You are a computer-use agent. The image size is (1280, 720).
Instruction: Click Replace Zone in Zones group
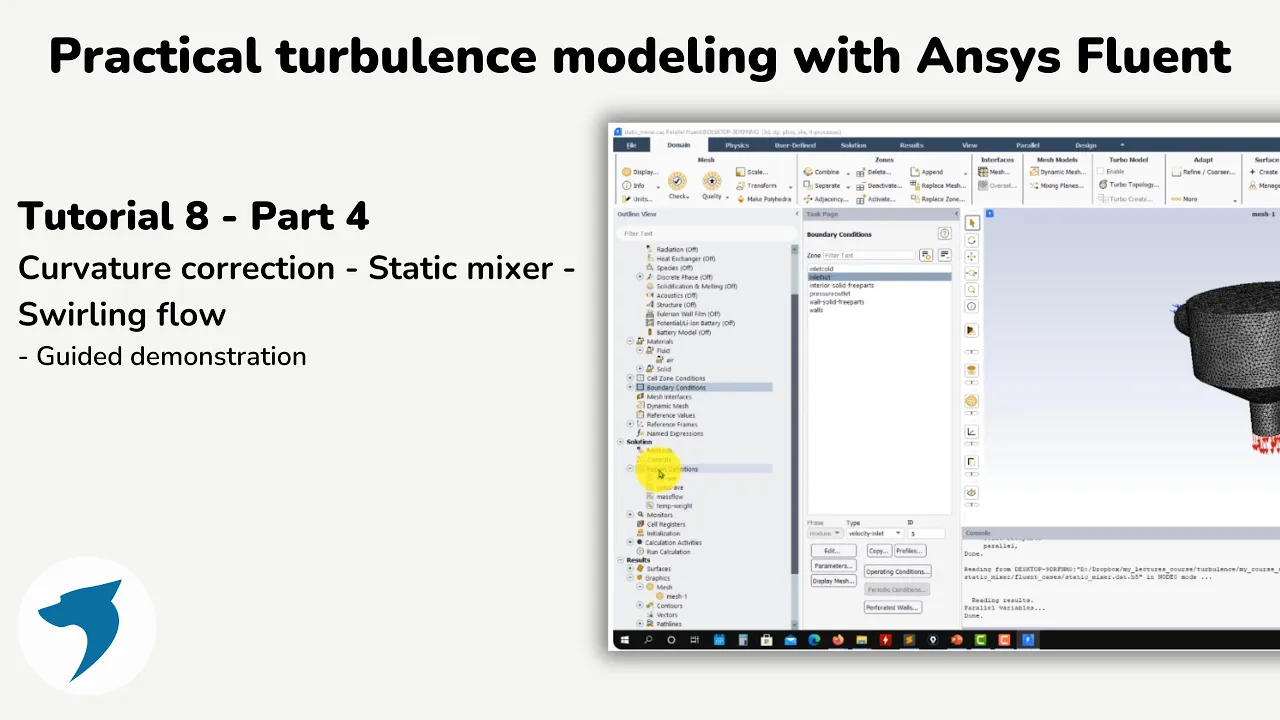938,199
